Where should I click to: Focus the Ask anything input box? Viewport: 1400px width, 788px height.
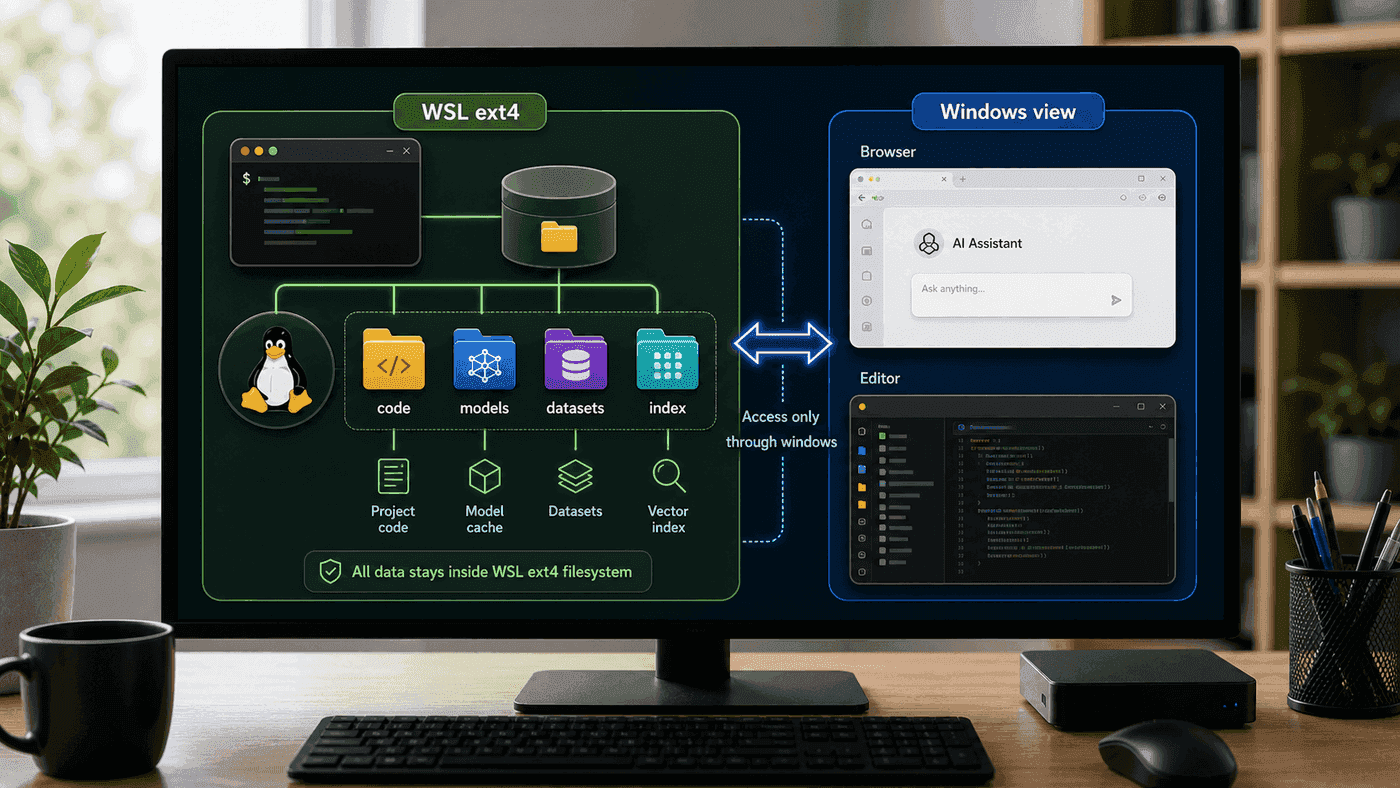[x=1021, y=295]
